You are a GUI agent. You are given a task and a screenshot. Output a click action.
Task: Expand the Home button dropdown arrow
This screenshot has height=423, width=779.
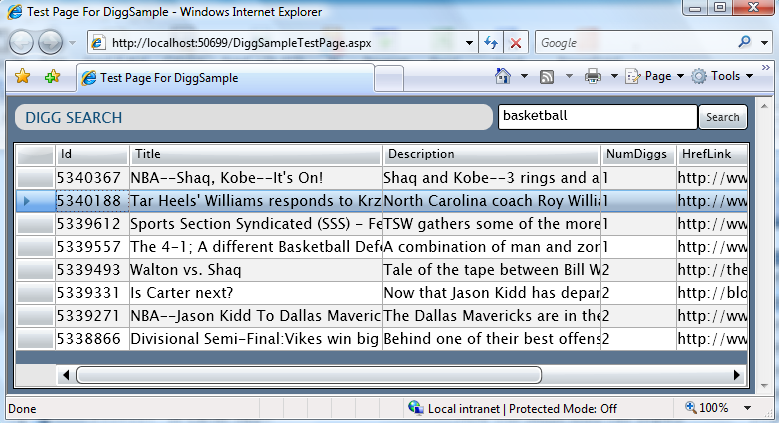click(524, 76)
